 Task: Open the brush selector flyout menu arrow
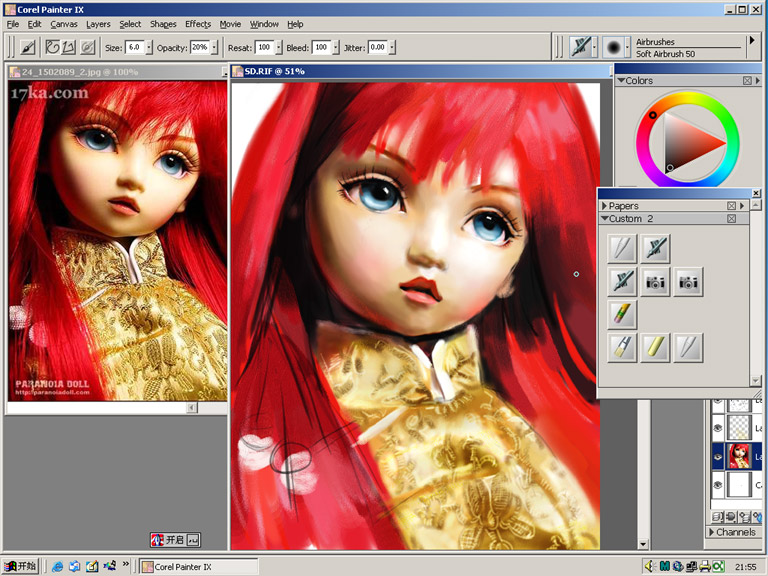(x=752, y=40)
